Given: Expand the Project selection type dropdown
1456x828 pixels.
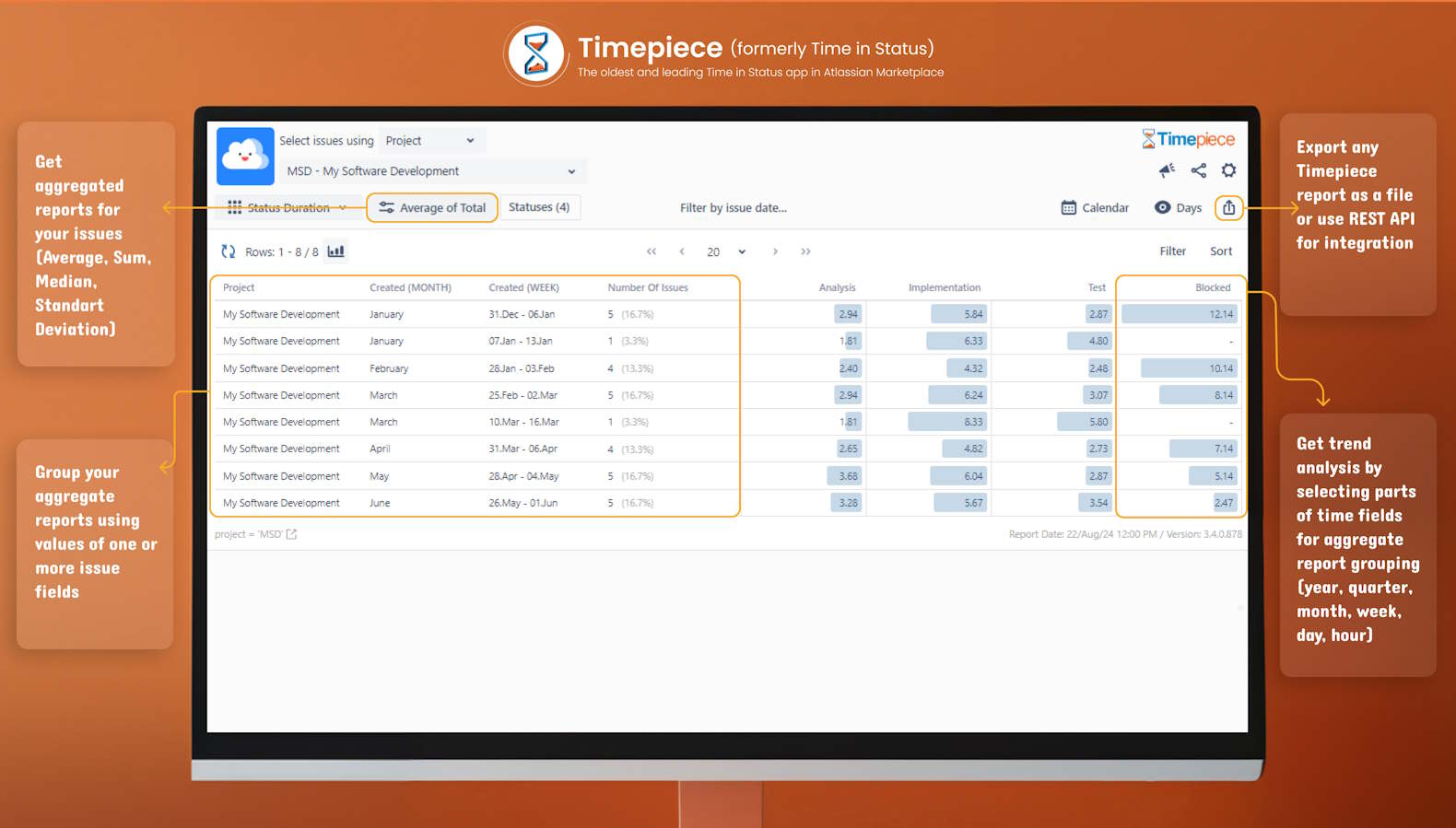Looking at the screenshot, I should click(430, 141).
